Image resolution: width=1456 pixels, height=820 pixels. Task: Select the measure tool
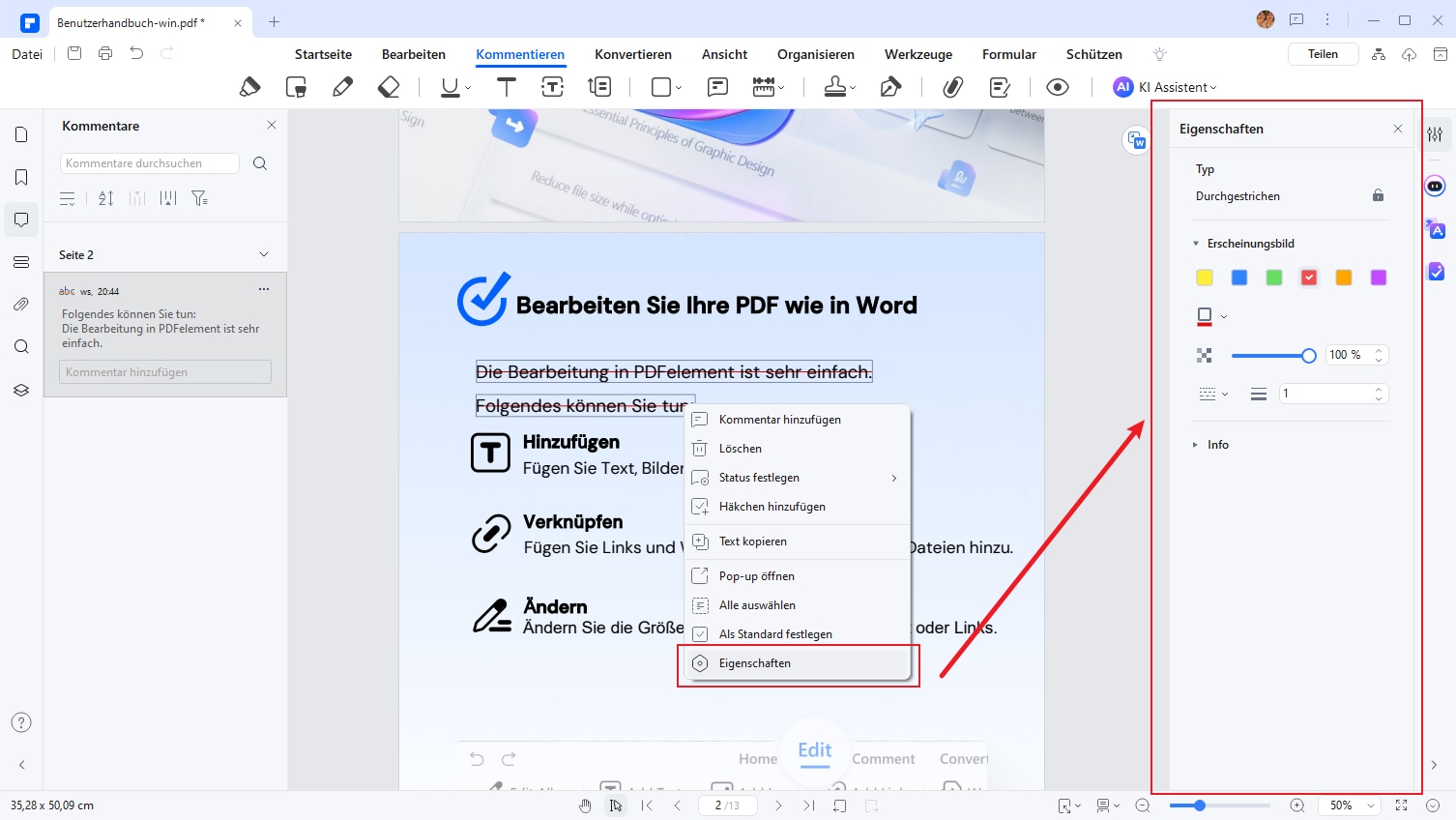pos(764,87)
